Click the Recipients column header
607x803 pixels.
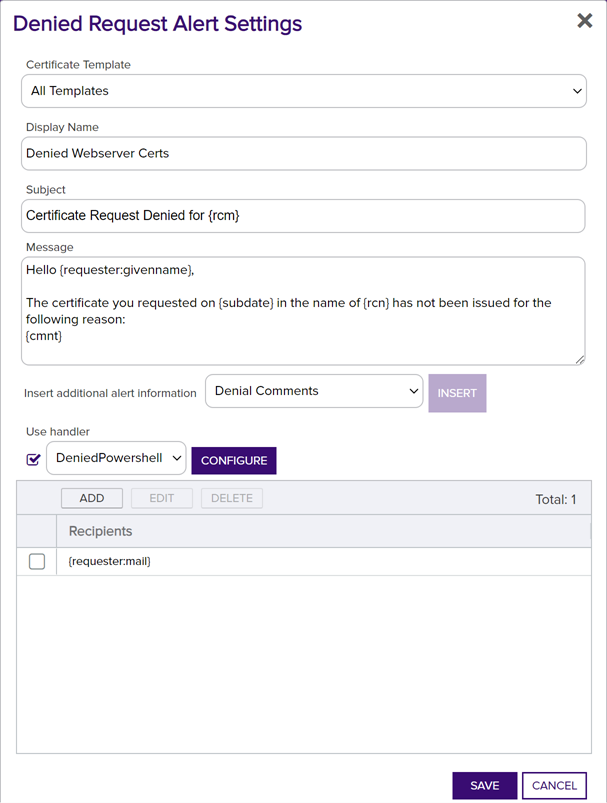click(x=100, y=531)
